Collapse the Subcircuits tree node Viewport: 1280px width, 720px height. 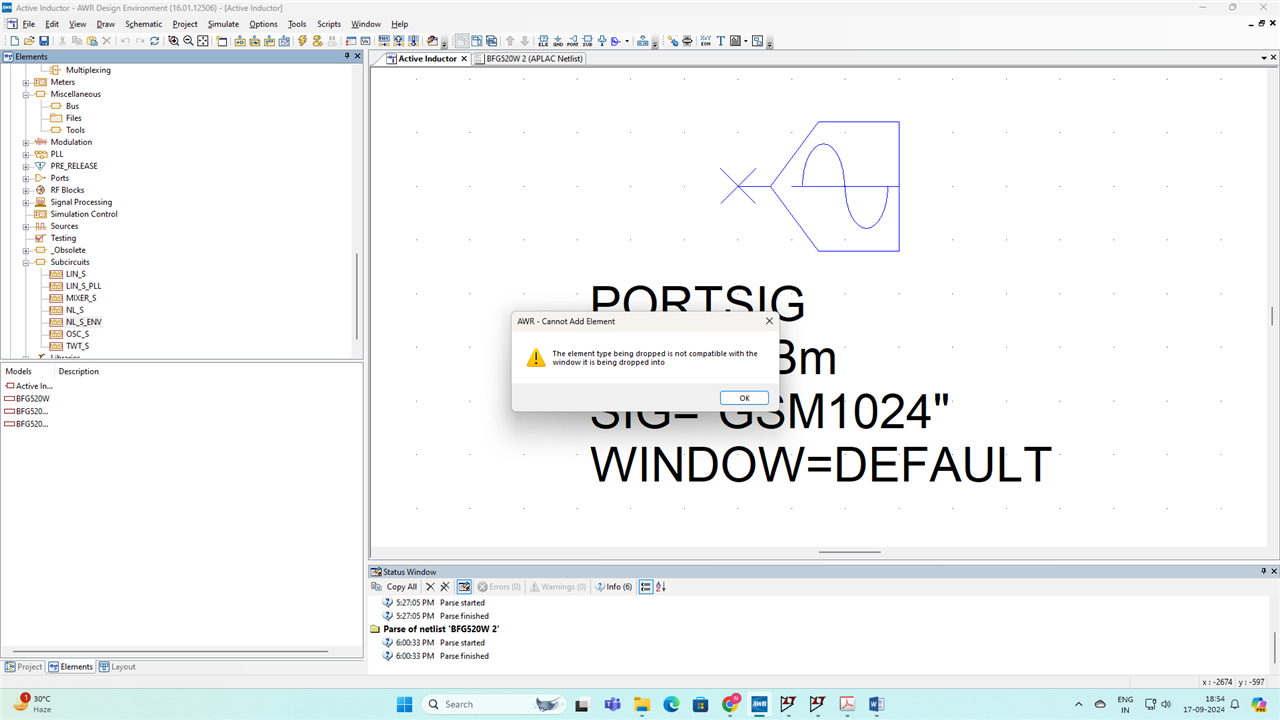pyautogui.click(x=26, y=262)
